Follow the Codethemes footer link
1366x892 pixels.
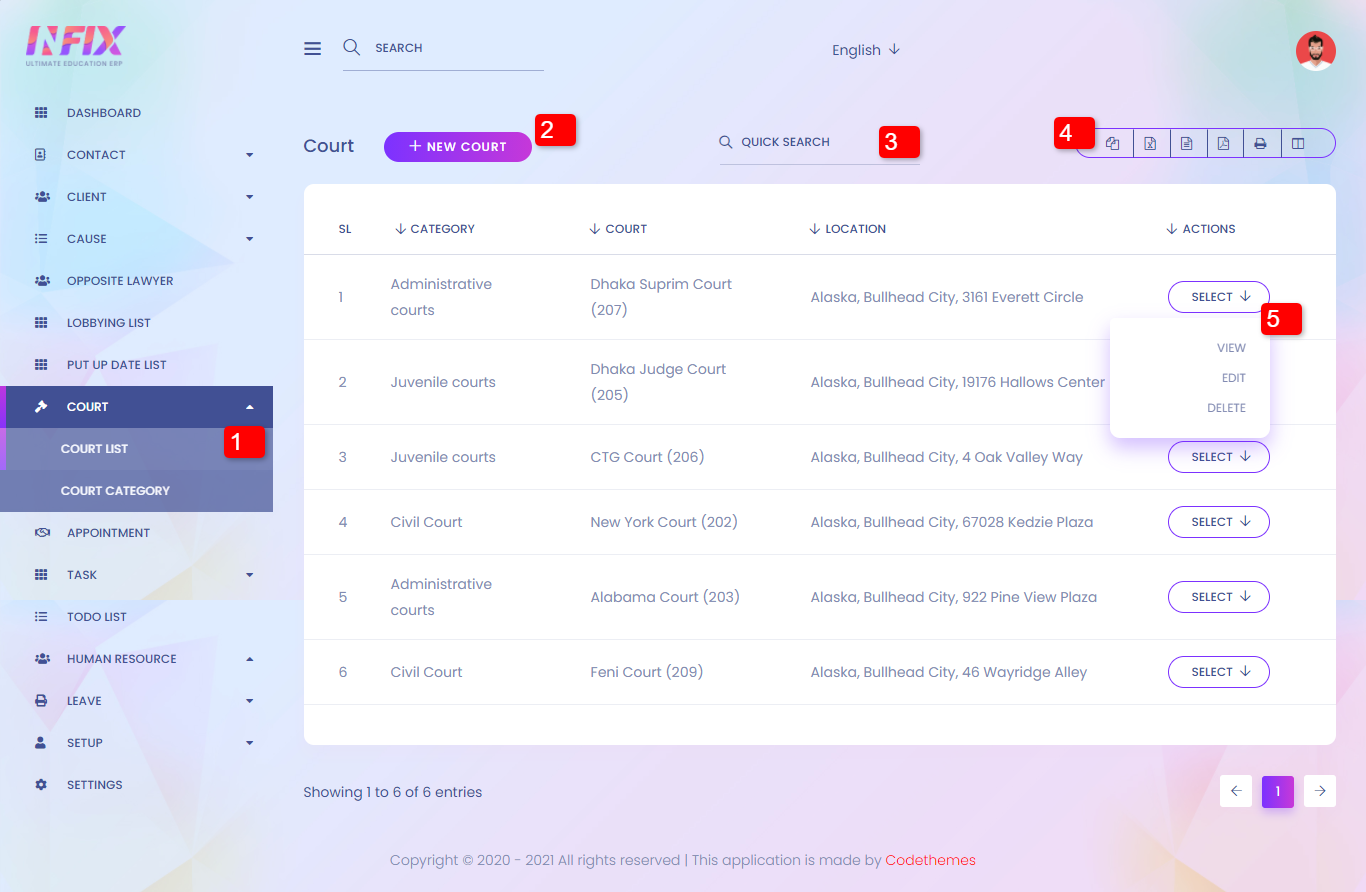coord(930,860)
